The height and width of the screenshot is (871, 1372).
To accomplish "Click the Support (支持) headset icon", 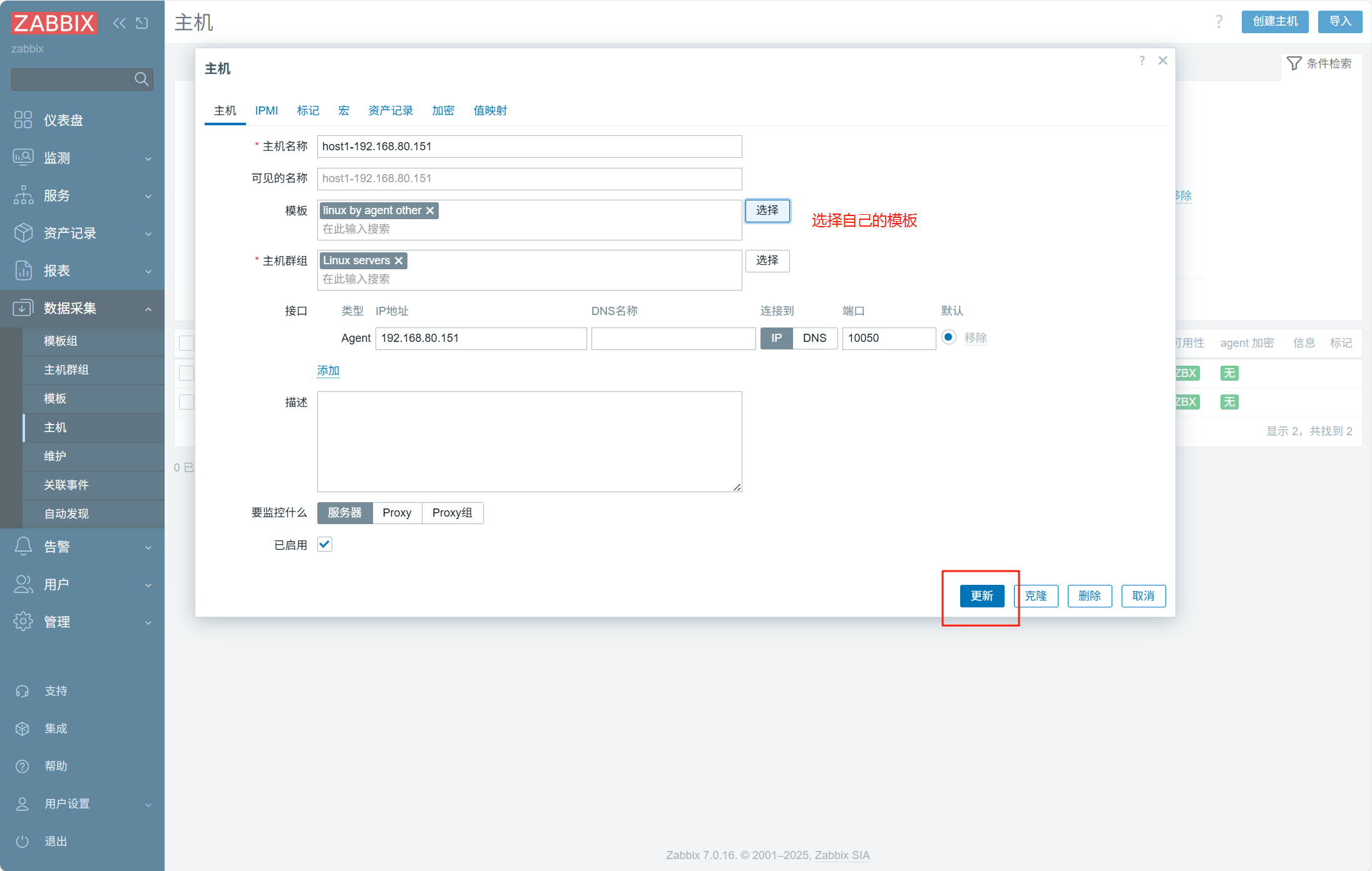I will (23, 691).
